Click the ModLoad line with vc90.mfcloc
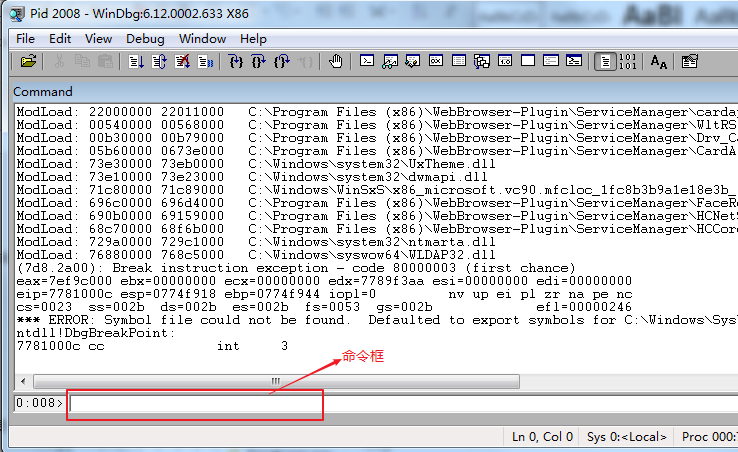This screenshot has height=452, width=738. [x=377, y=190]
